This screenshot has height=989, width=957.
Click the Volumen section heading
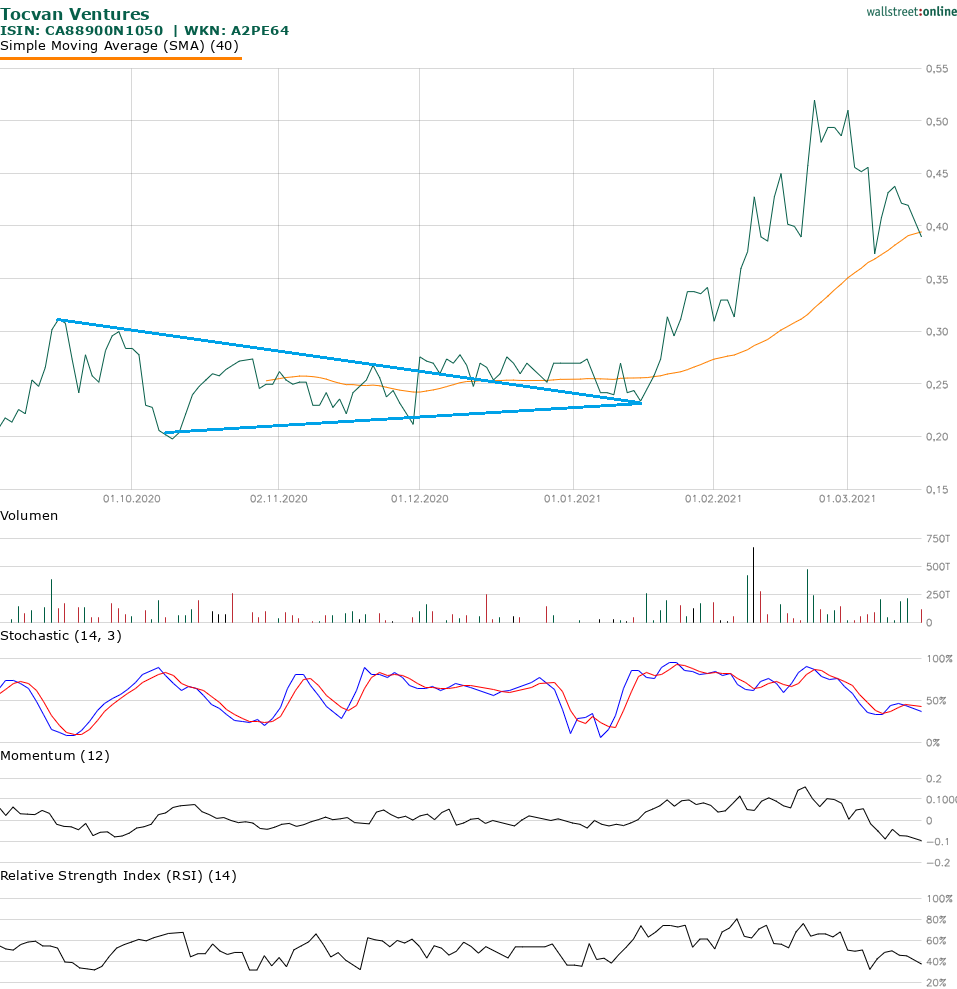(29, 516)
